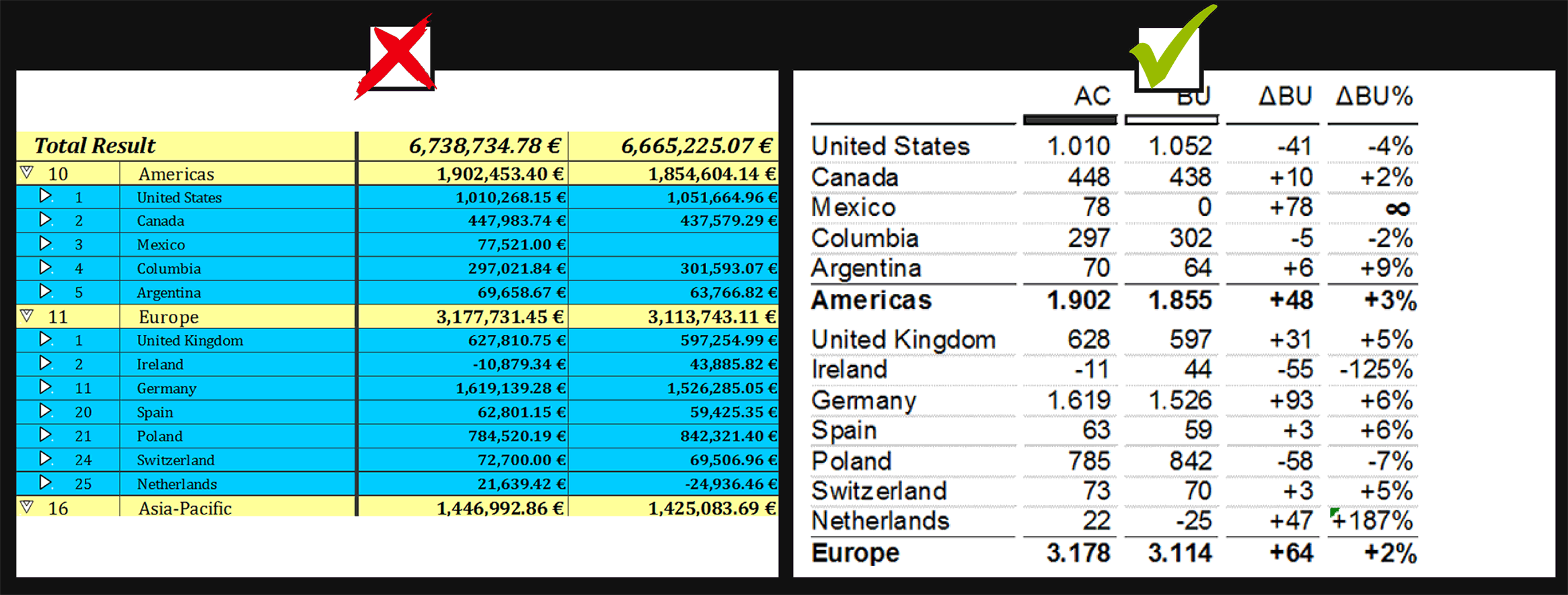Viewport: 1568px width, 595px height.
Task: Select Americas value 1,854,604.14 €
Action: [712, 174]
